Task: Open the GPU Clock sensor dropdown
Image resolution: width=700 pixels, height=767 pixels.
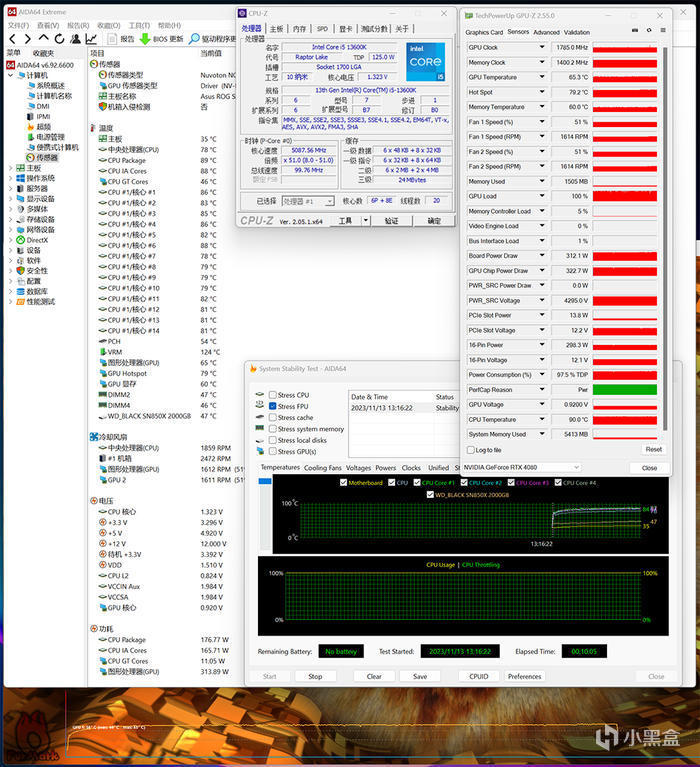Action: (542, 47)
